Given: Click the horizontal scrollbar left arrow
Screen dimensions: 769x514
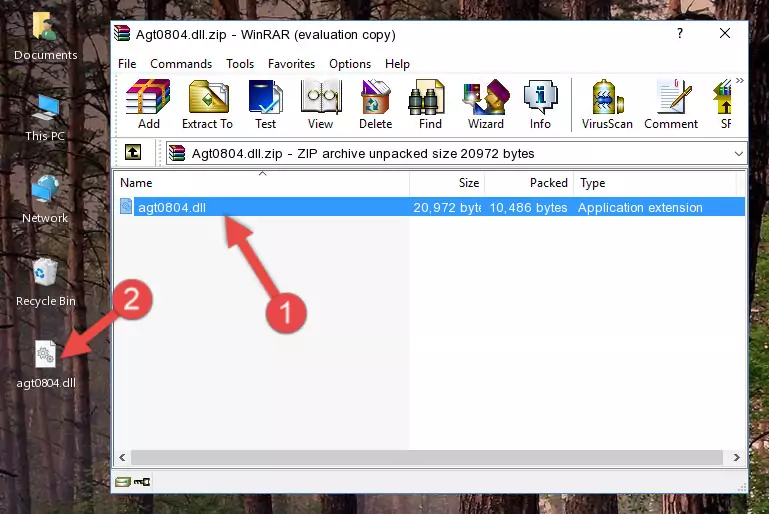Looking at the screenshot, I should tap(123, 457).
